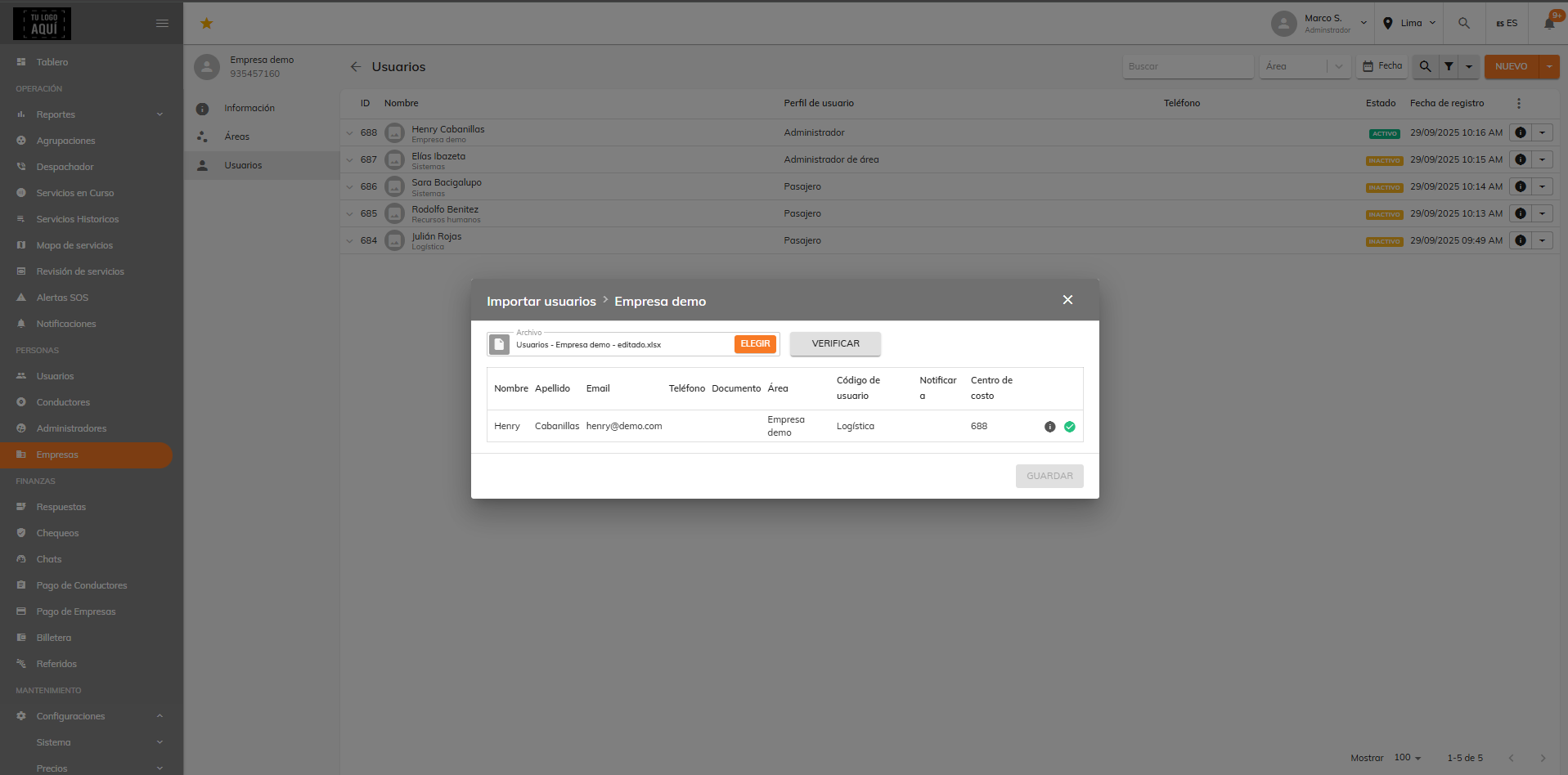The height and width of the screenshot is (775, 1568).
Task: Open actions dropdown for row 687
Action: click(1543, 159)
